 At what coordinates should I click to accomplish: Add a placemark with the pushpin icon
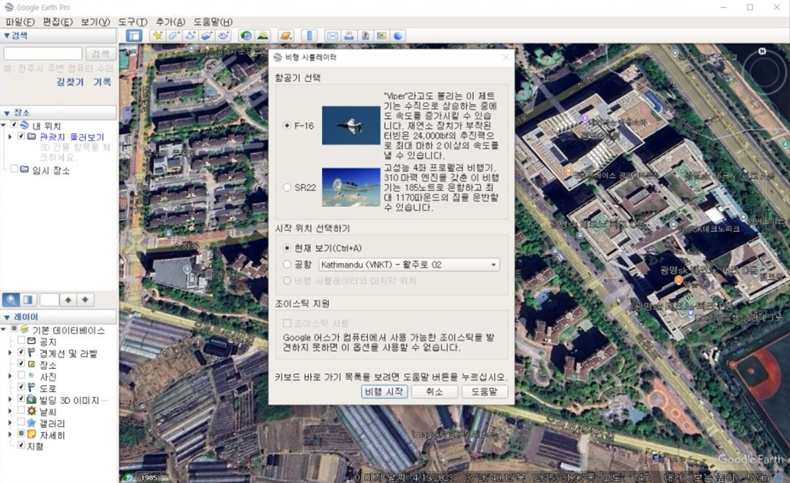click(158, 35)
